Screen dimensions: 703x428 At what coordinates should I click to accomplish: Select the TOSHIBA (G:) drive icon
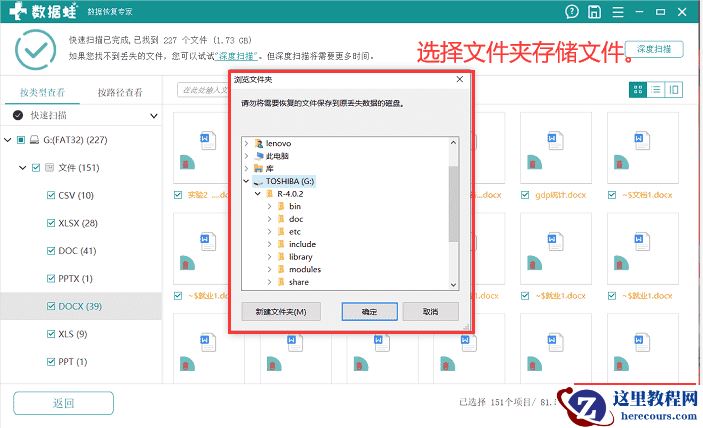click(x=258, y=182)
